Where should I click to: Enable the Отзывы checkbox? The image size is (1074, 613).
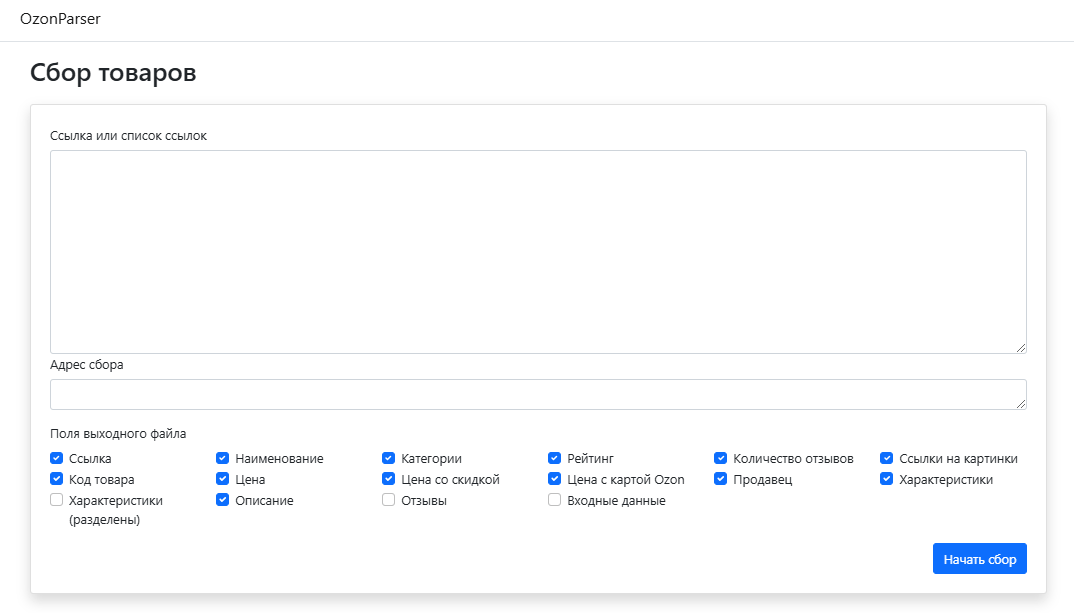[x=389, y=500]
